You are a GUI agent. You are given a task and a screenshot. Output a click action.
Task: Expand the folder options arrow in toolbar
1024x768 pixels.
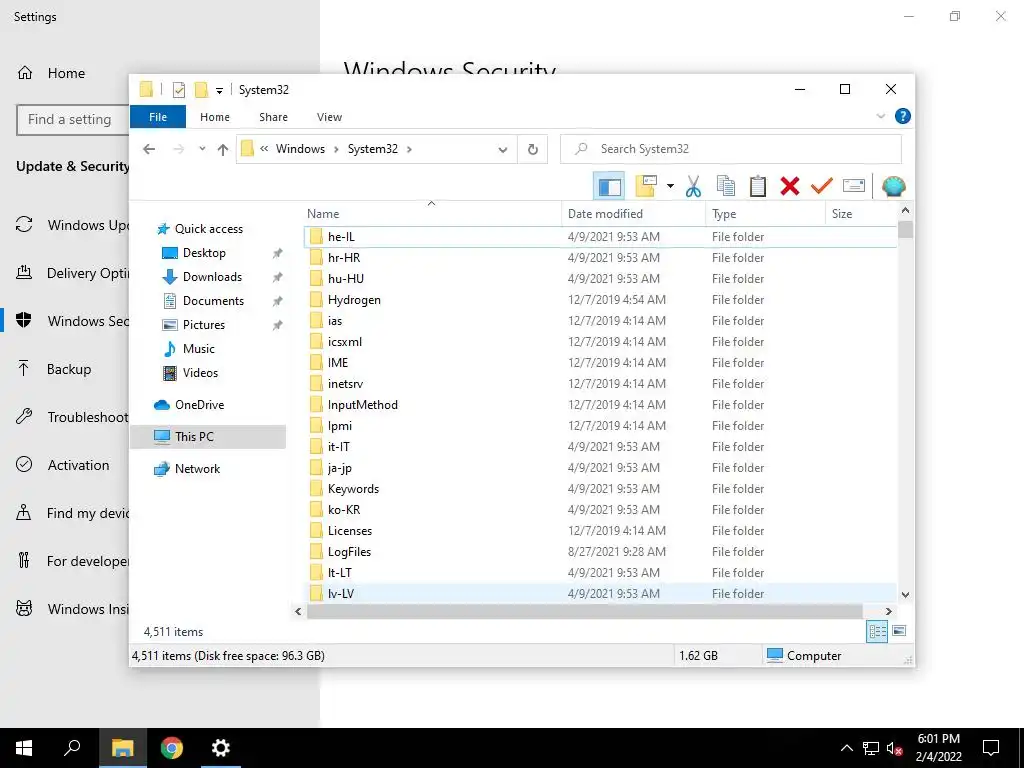tap(670, 187)
